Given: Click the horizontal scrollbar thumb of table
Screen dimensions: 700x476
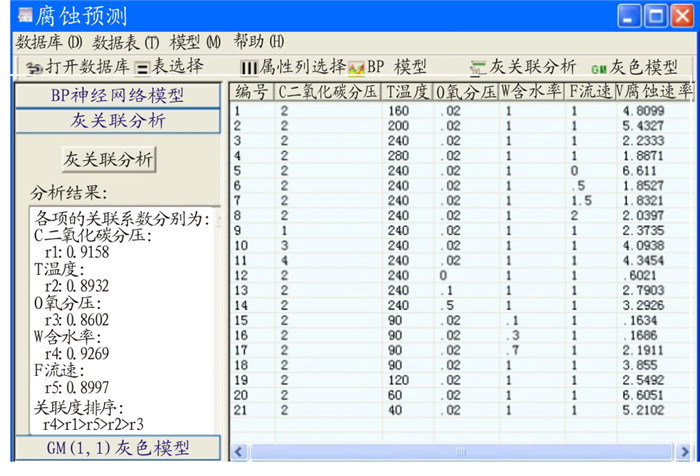Looking at the screenshot, I should click(x=462, y=452).
